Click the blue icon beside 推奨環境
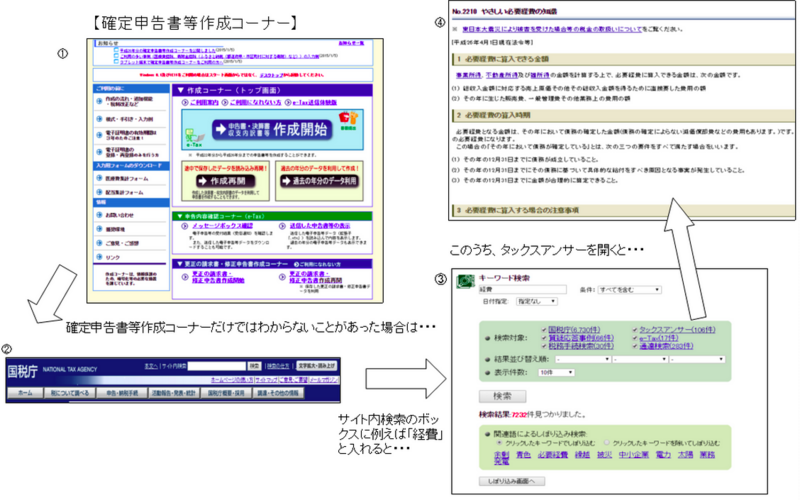Viewport: 800px width, 500px height. pos(99,229)
